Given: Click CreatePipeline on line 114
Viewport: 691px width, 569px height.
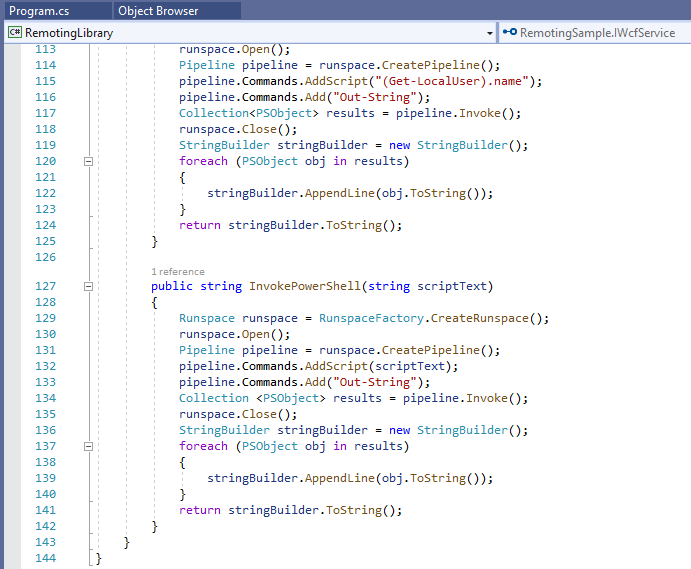Looking at the screenshot, I should point(431,65).
